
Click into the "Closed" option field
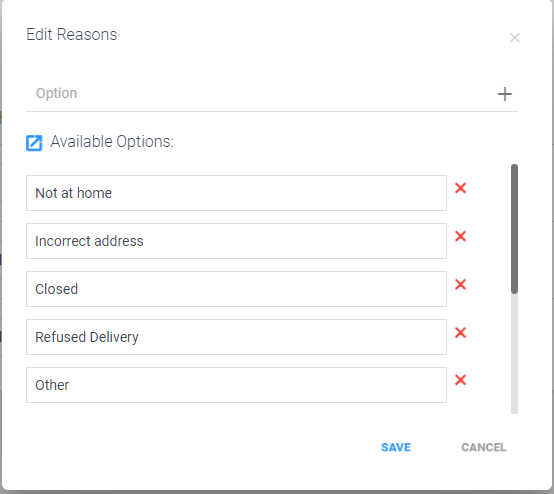236,289
